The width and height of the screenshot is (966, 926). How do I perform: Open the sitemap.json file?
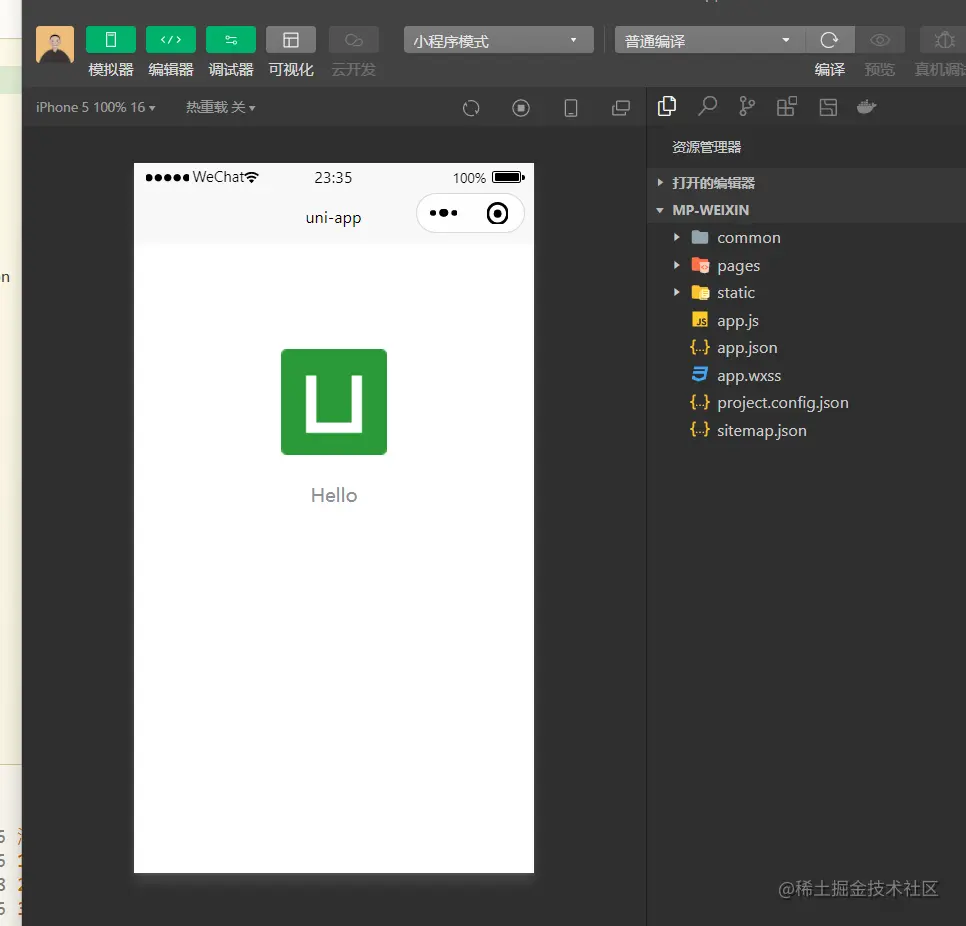click(806, 430)
